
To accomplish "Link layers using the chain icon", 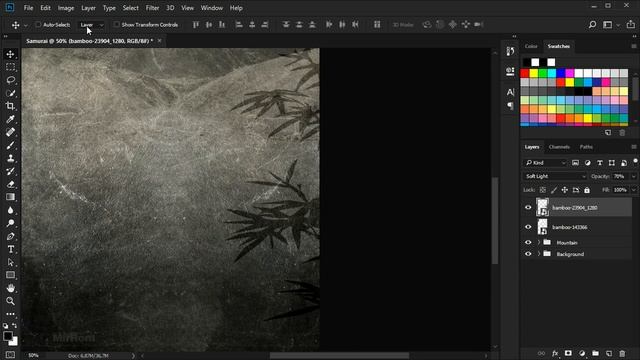I will click(541, 353).
